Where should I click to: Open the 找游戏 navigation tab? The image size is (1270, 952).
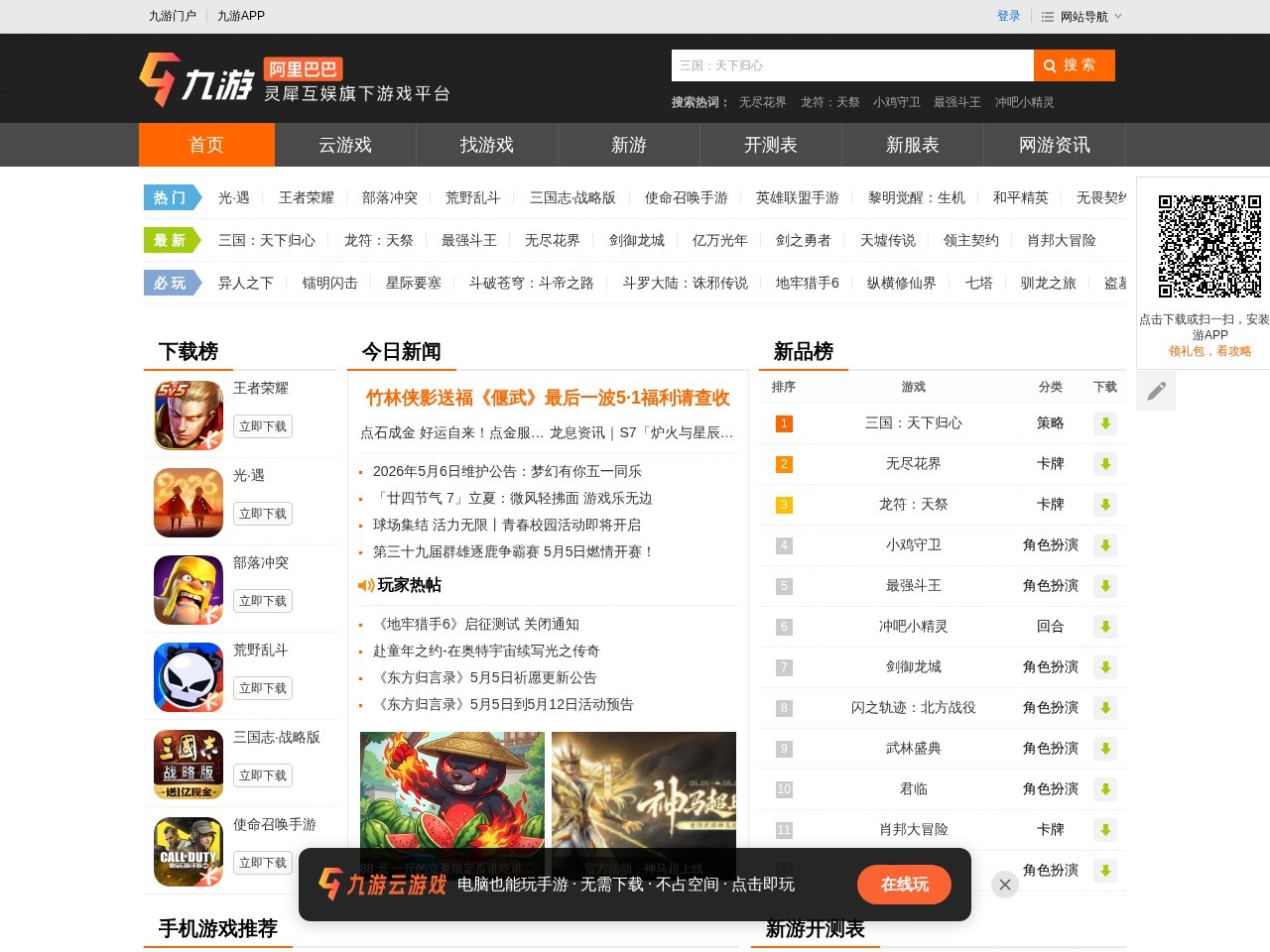click(x=487, y=145)
